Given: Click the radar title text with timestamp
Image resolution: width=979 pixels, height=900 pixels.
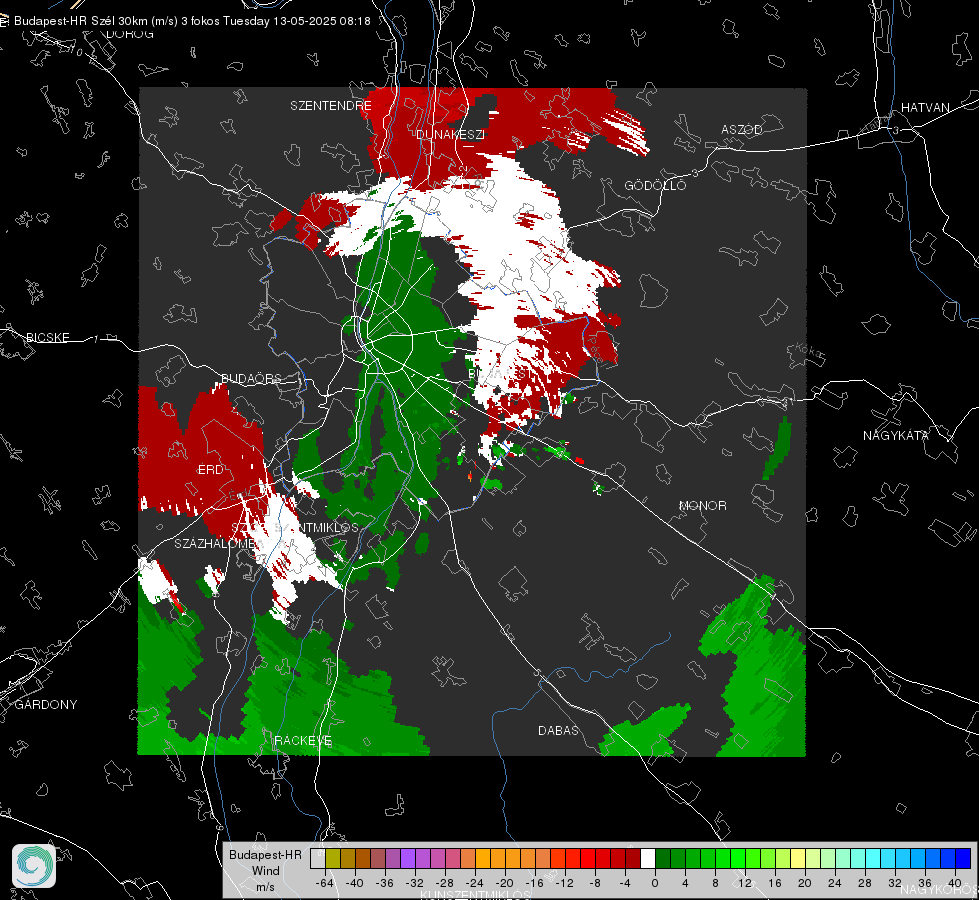Looking at the screenshot, I should point(192,21).
